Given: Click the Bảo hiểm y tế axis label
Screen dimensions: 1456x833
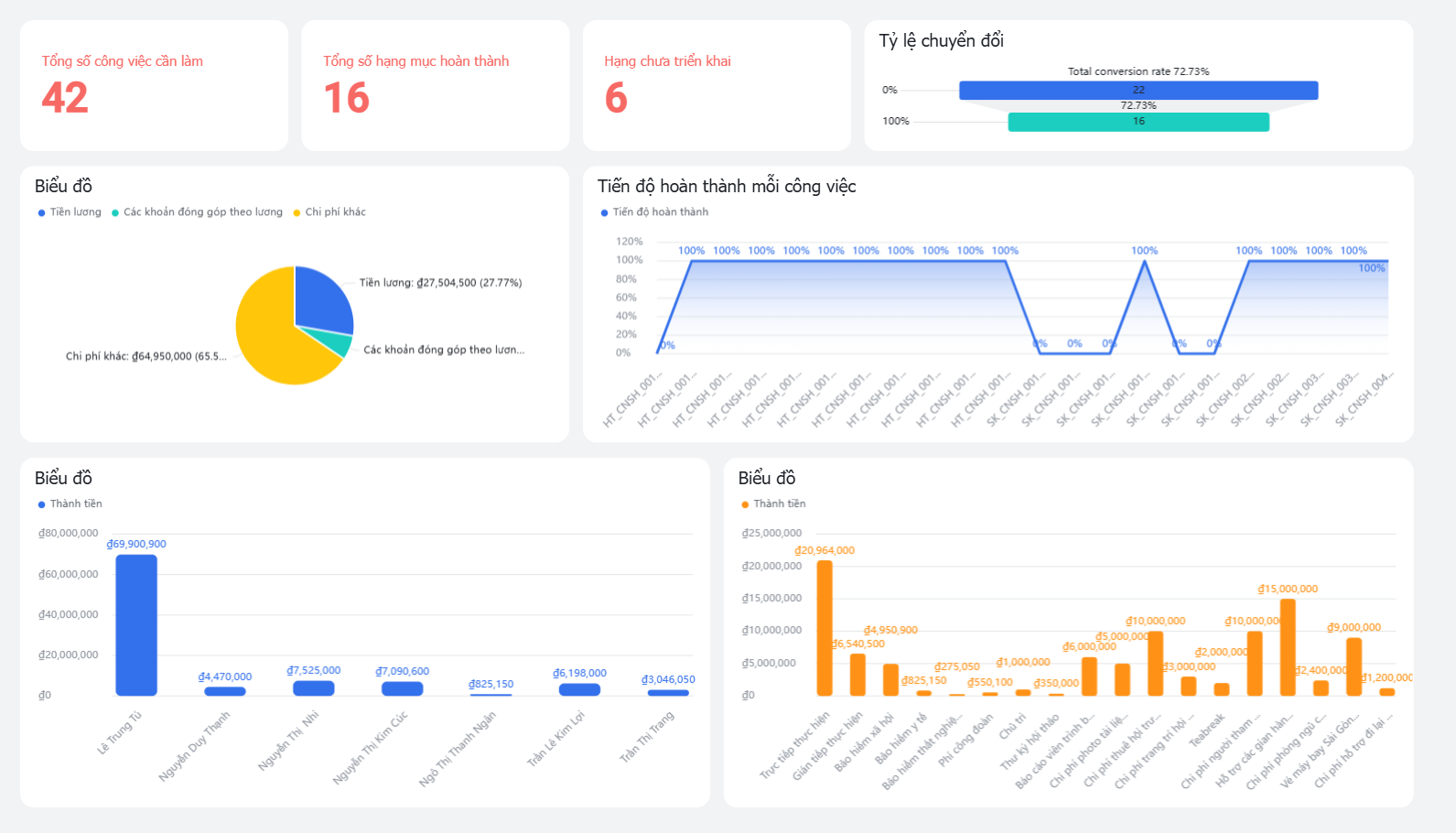Looking at the screenshot, I should [x=901, y=738].
